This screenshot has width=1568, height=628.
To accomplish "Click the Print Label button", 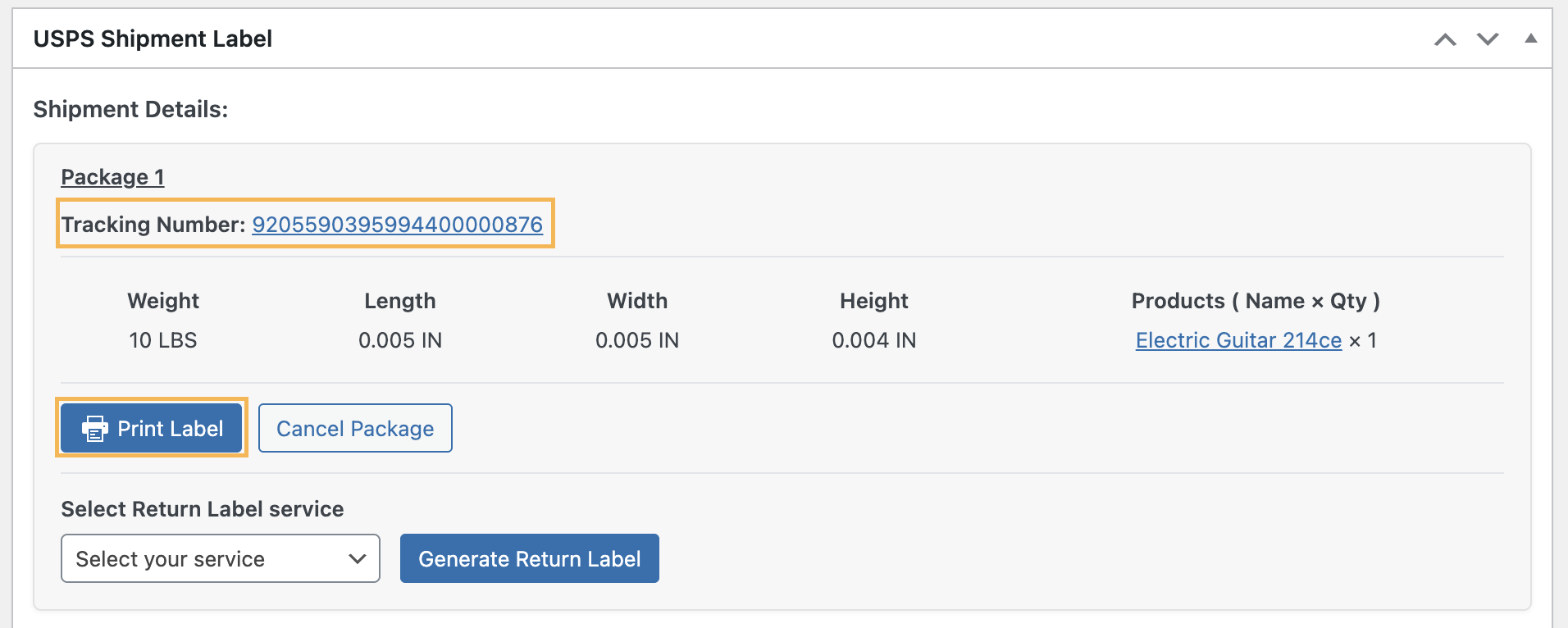I will 151,428.
